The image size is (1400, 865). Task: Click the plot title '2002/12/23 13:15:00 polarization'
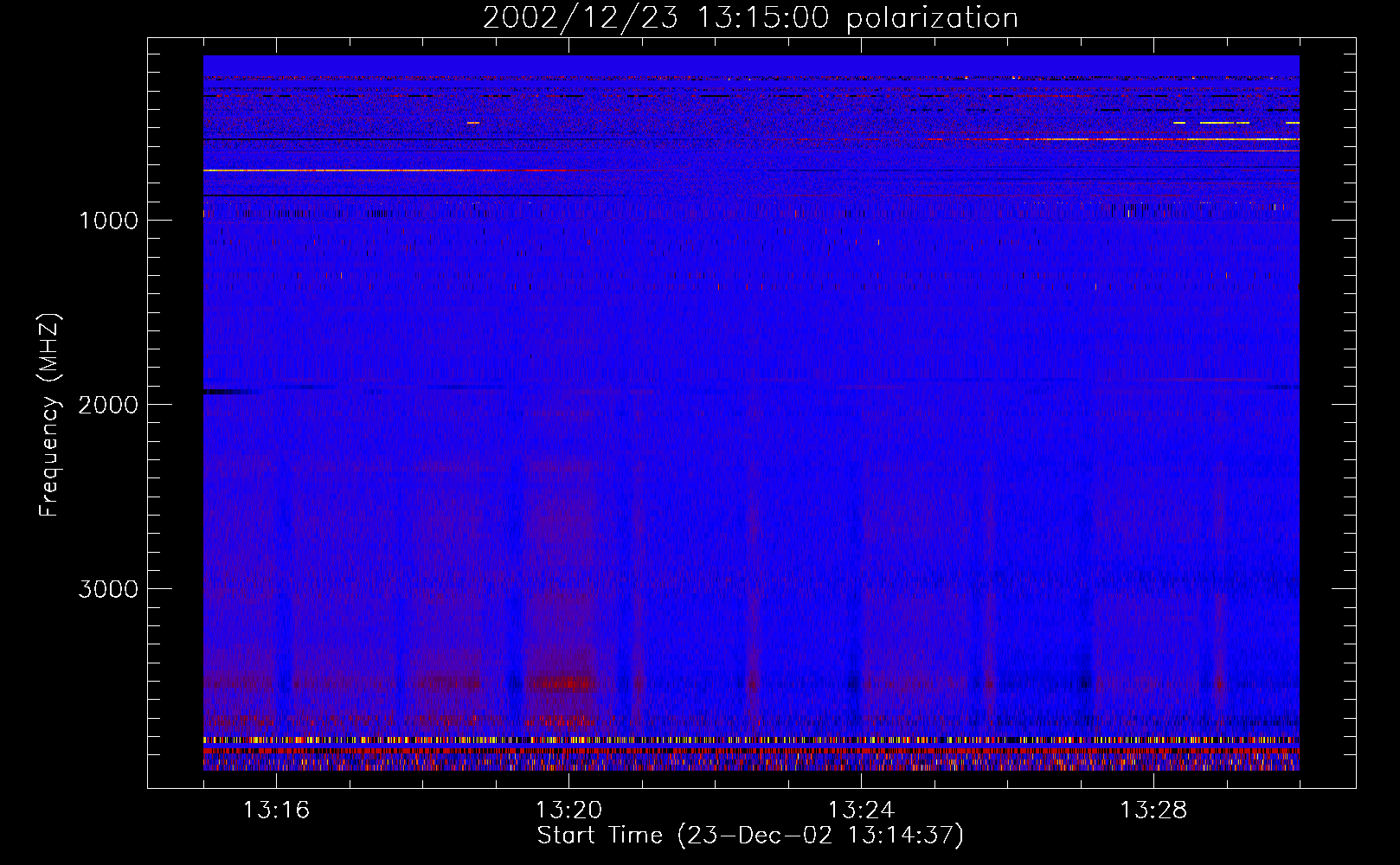click(x=750, y=18)
